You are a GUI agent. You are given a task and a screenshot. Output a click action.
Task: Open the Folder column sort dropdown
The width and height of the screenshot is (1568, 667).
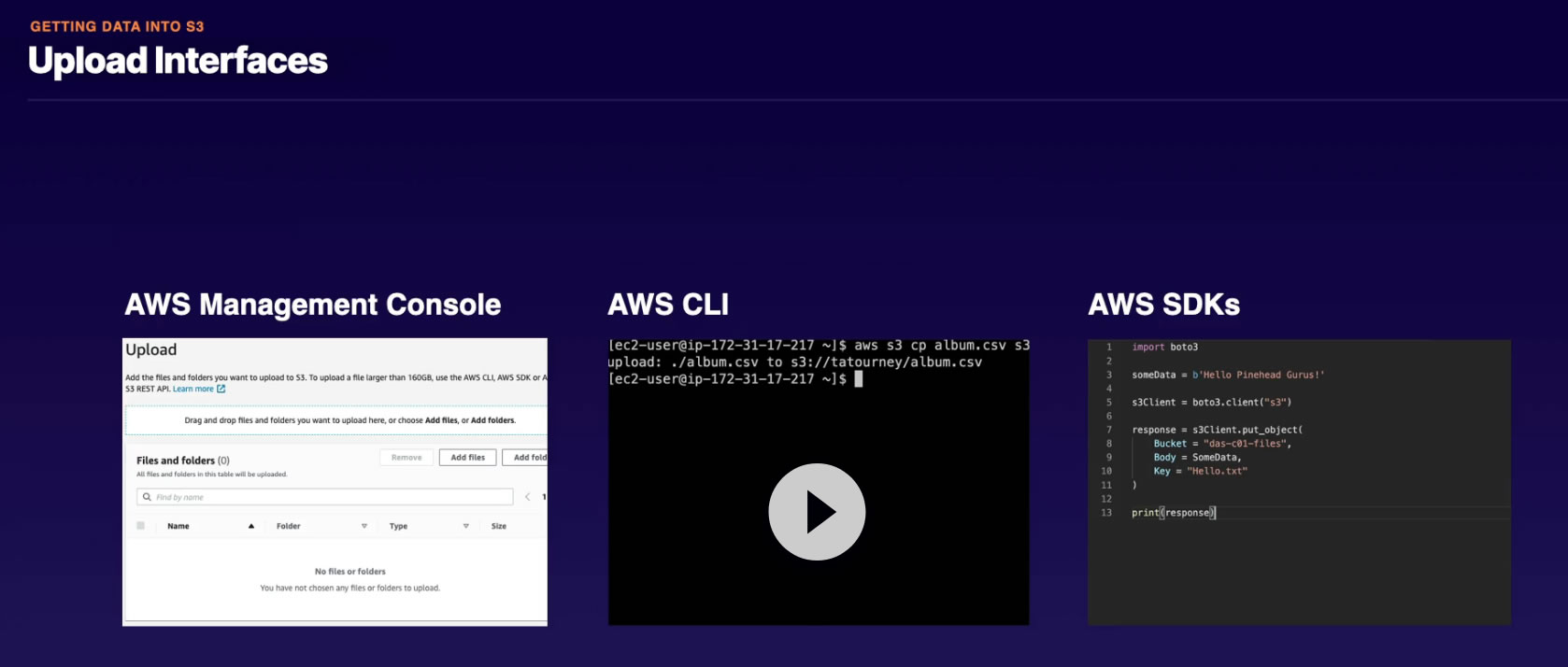point(364,526)
